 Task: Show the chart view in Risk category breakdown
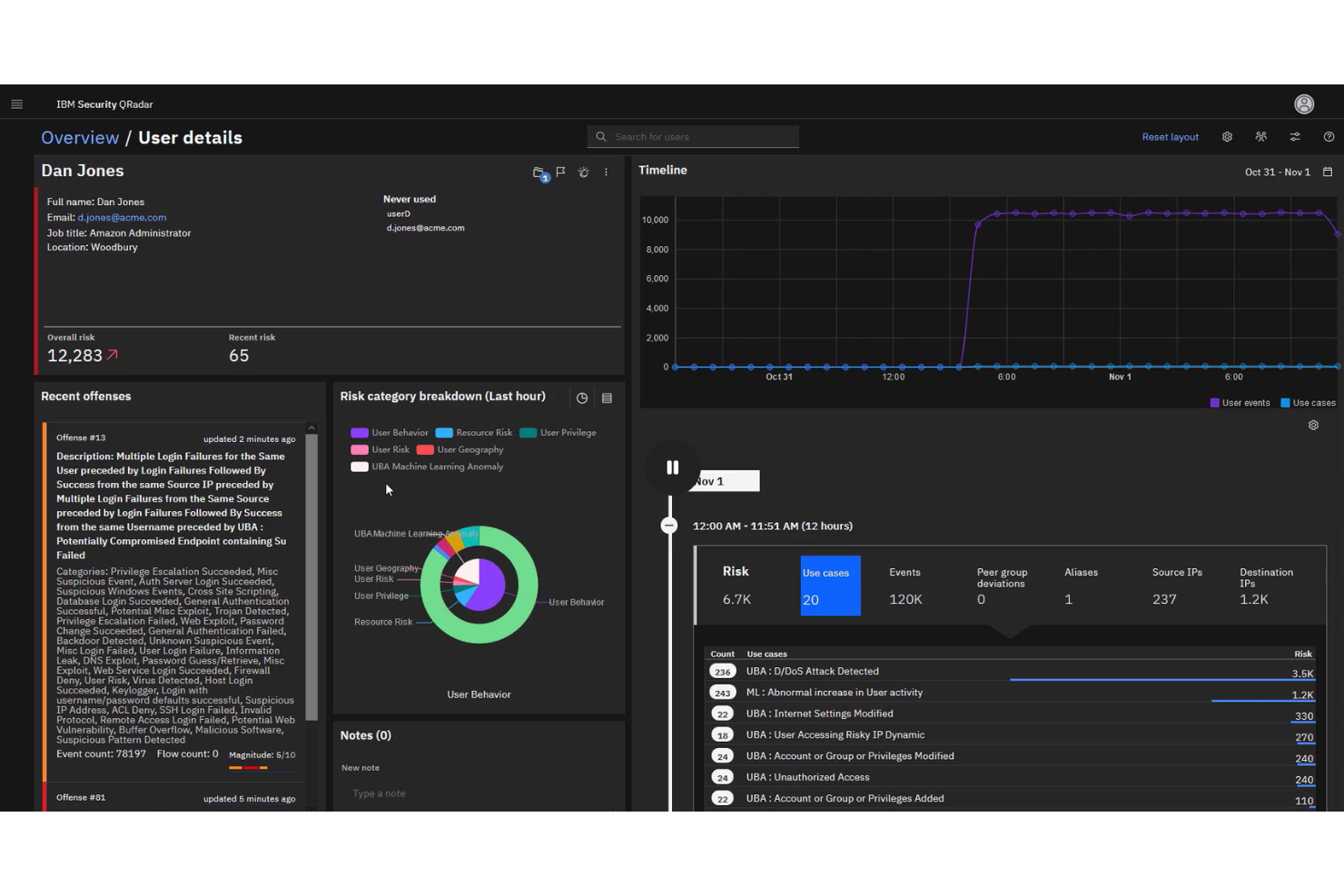click(x=582, y=398)
